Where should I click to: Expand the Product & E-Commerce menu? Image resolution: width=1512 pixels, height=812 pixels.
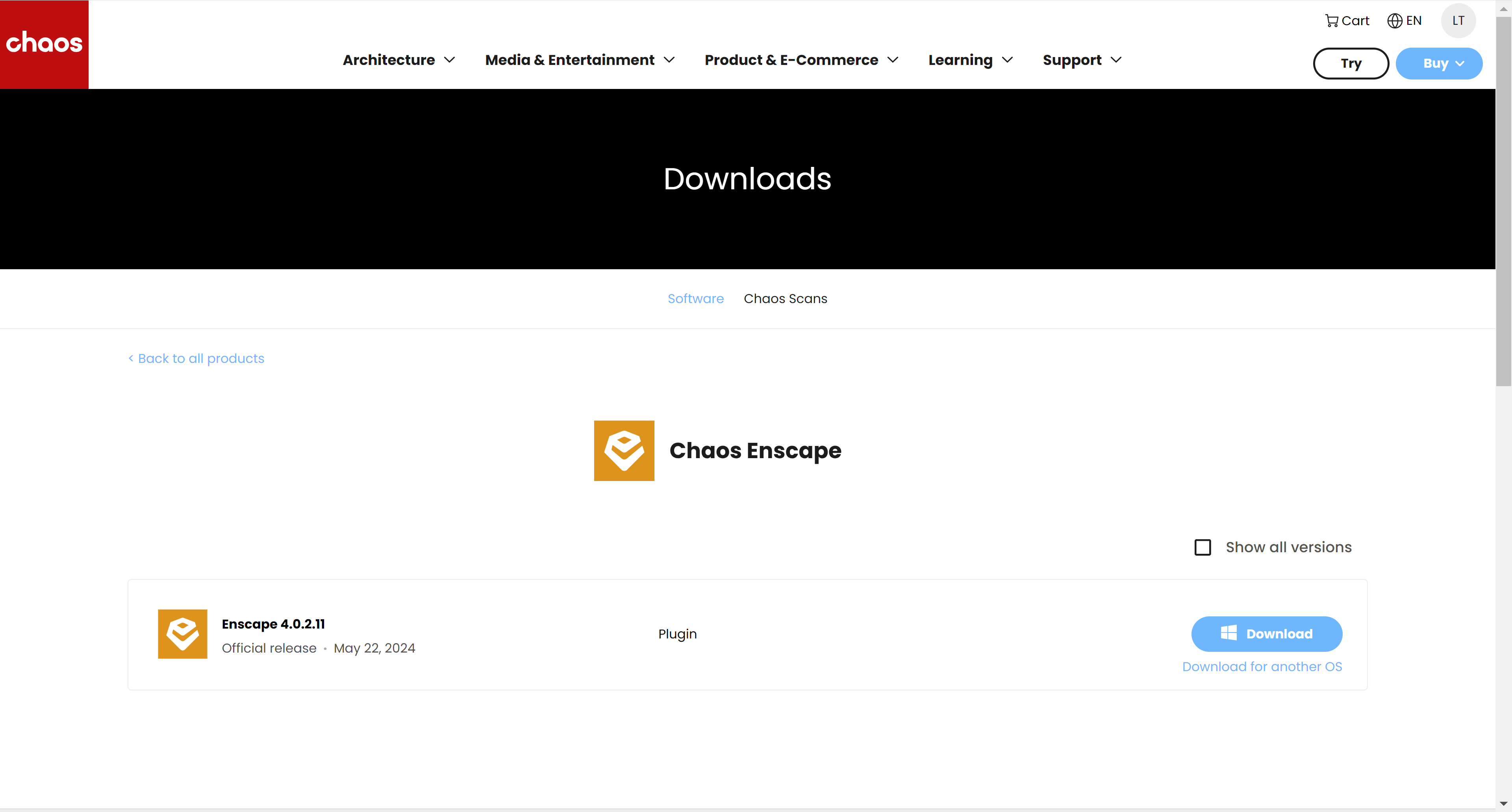(802, 60)
